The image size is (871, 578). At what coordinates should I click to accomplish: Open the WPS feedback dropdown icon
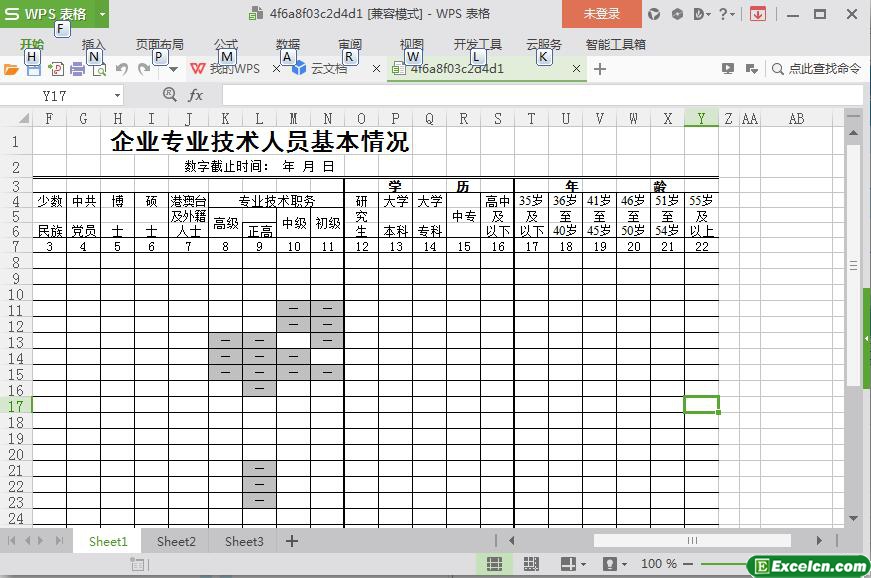click(702, 14)
